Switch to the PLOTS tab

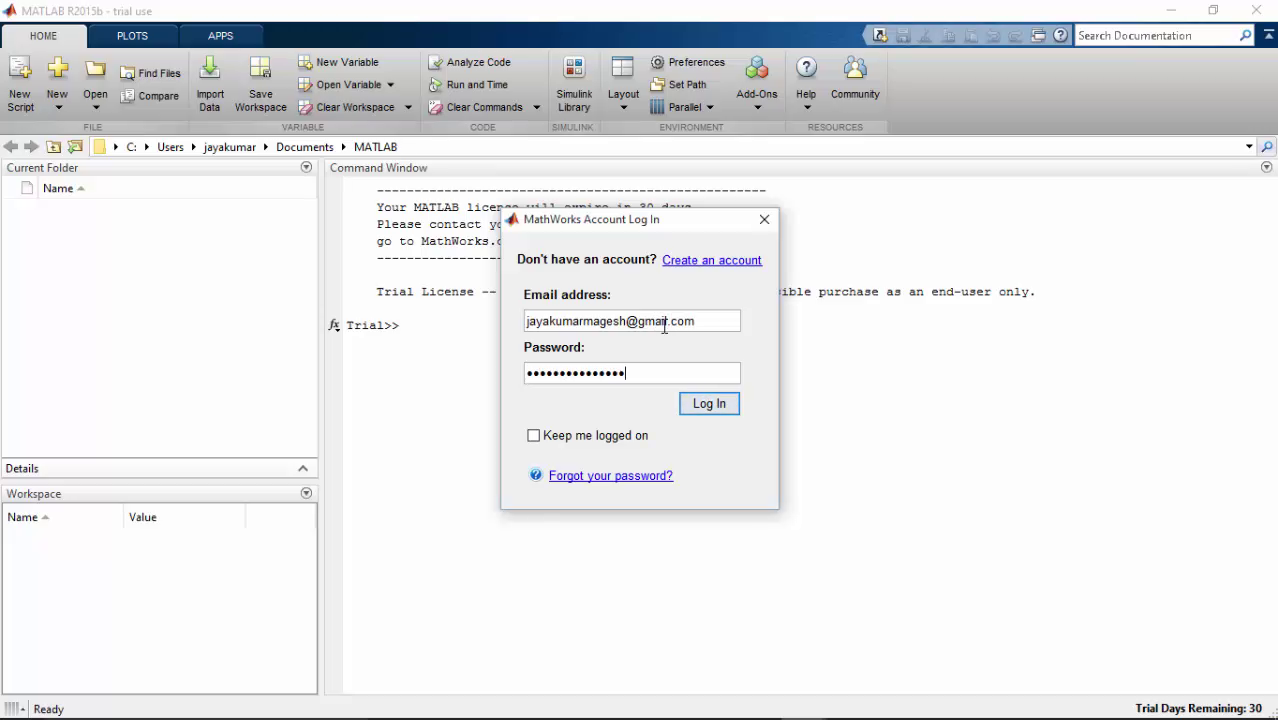(x=132, y=36)
